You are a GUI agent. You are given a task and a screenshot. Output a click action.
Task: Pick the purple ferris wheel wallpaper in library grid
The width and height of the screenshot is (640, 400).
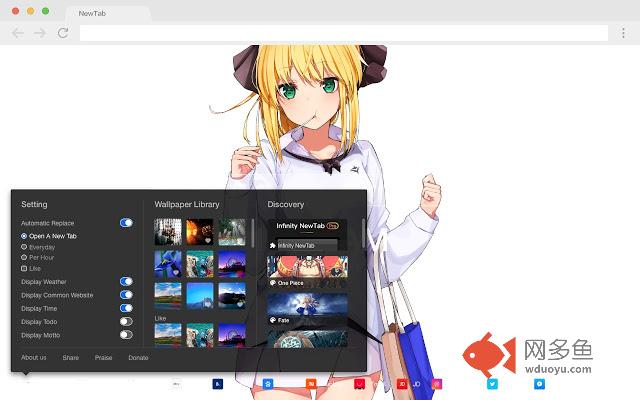tap(232, 264)
